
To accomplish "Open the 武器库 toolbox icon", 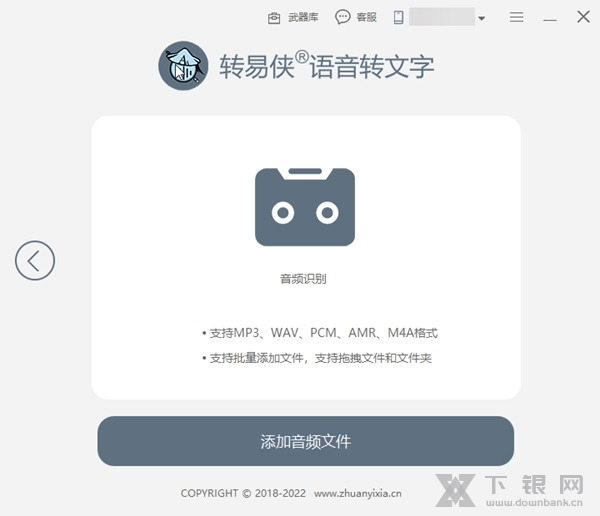I will [x=274, y=18].
